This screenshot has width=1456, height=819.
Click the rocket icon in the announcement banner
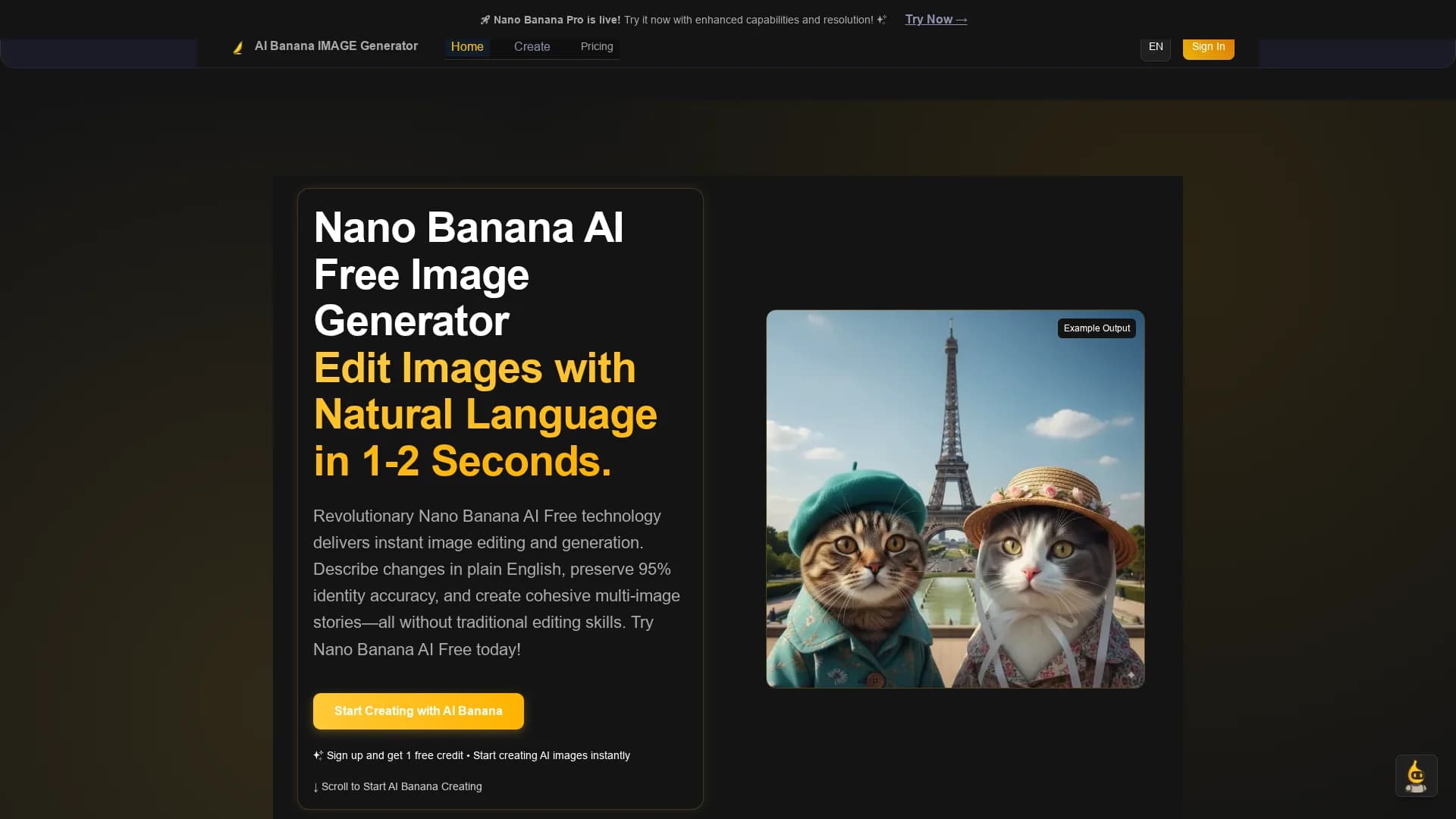pyautogui.click(x=485, y=20)
